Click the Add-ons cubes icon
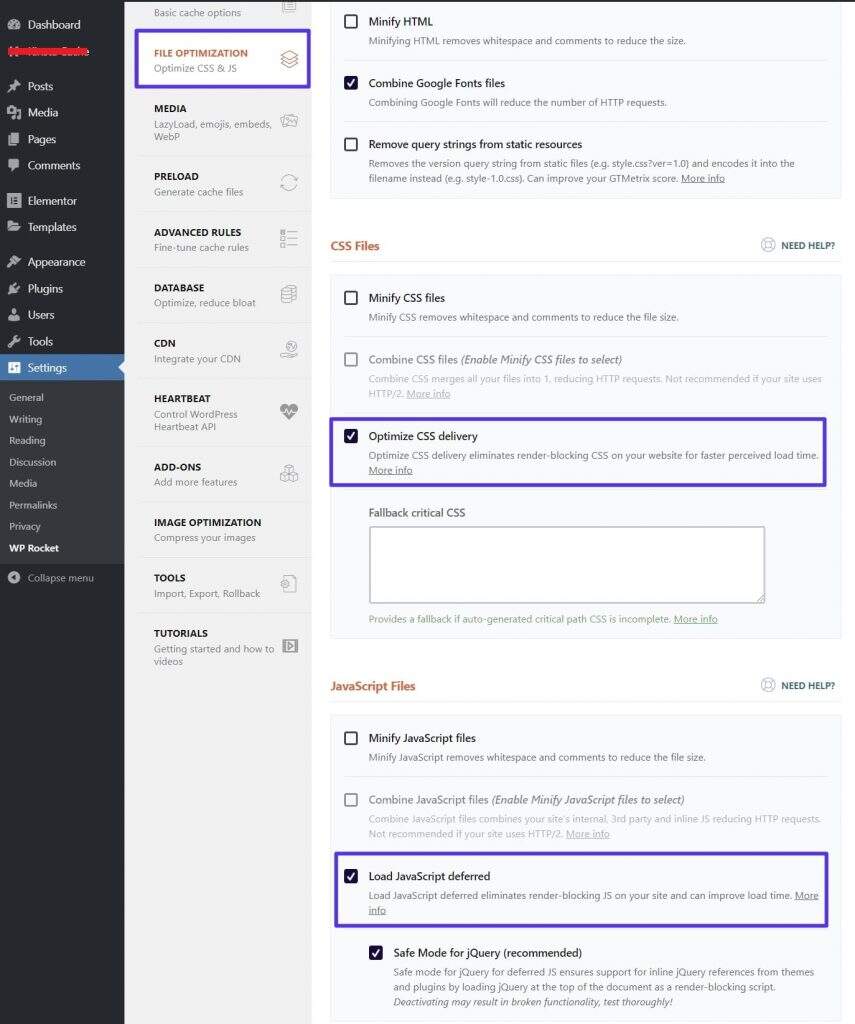 pos(289,473)
